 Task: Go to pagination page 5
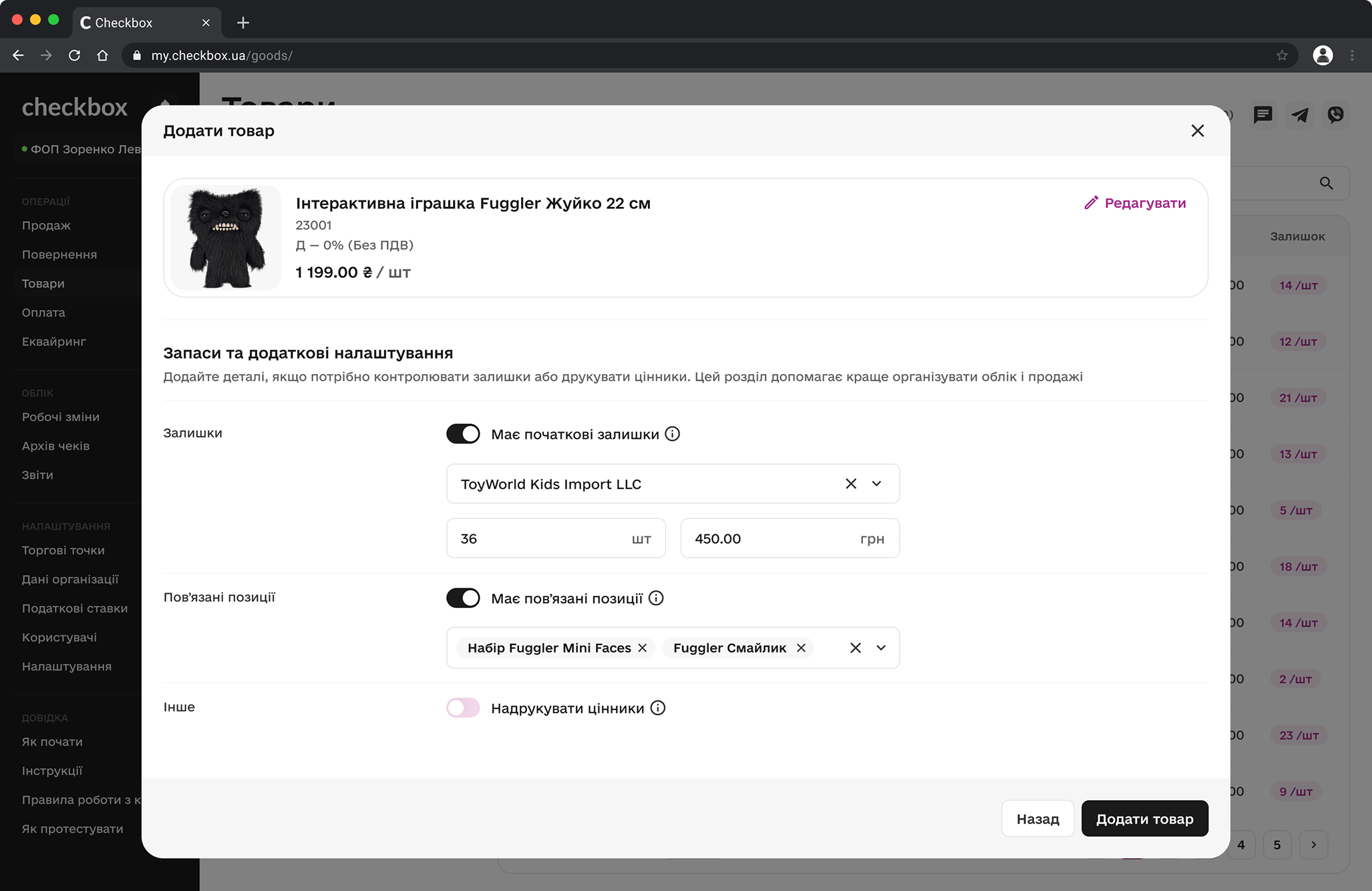(1277, 845)
